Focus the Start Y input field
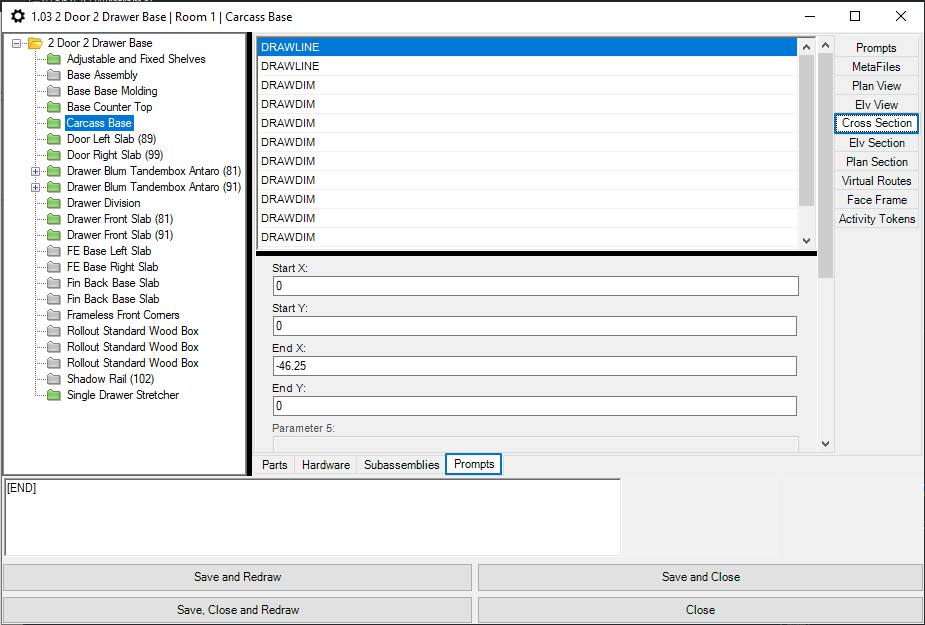This screenshot has width=925, height=625. click(x=534, y=326)
